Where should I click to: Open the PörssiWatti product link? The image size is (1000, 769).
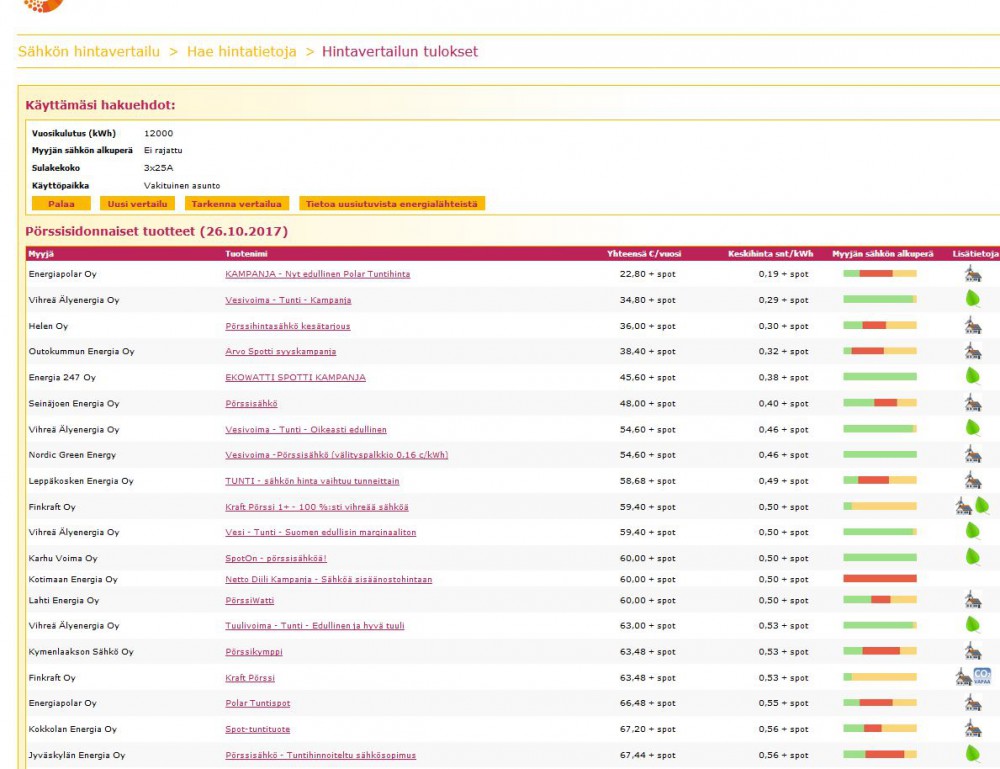coord(249,600)
